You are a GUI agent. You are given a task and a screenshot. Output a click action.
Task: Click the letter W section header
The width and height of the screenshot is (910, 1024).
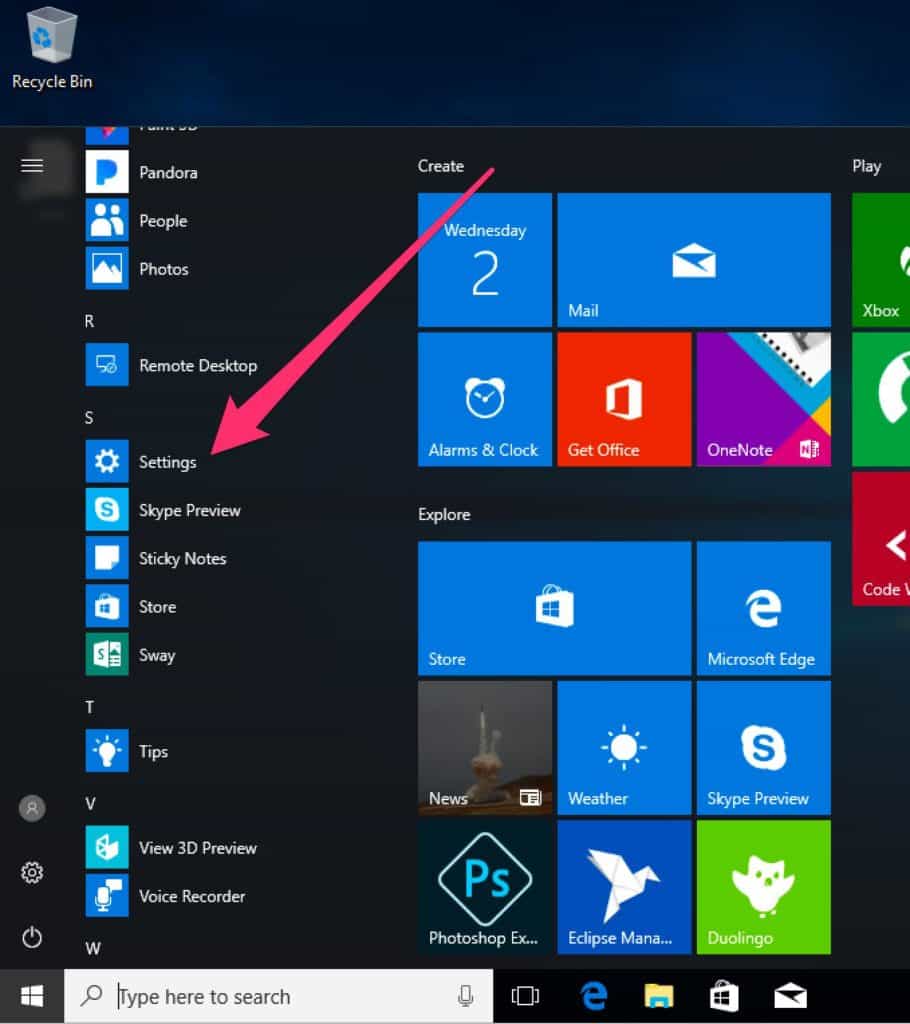[93, 948]
